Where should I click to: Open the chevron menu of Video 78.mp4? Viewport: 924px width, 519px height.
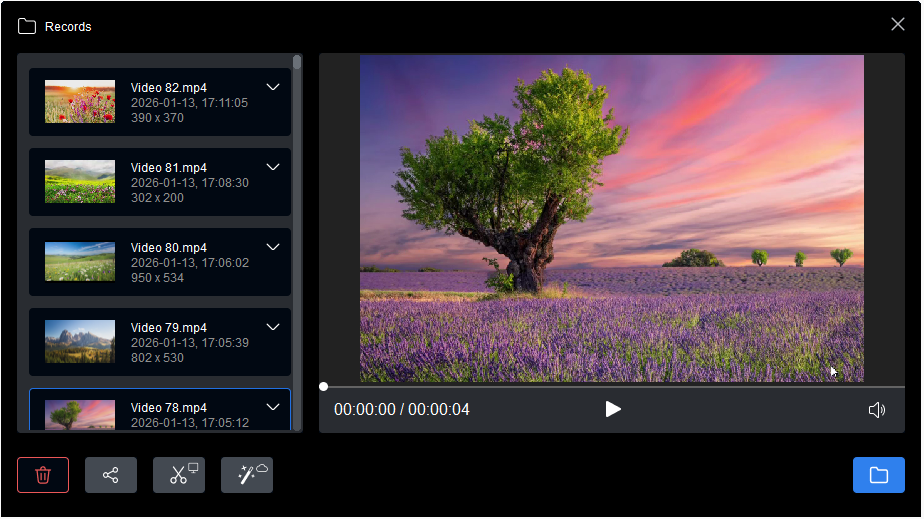[272, 407]
